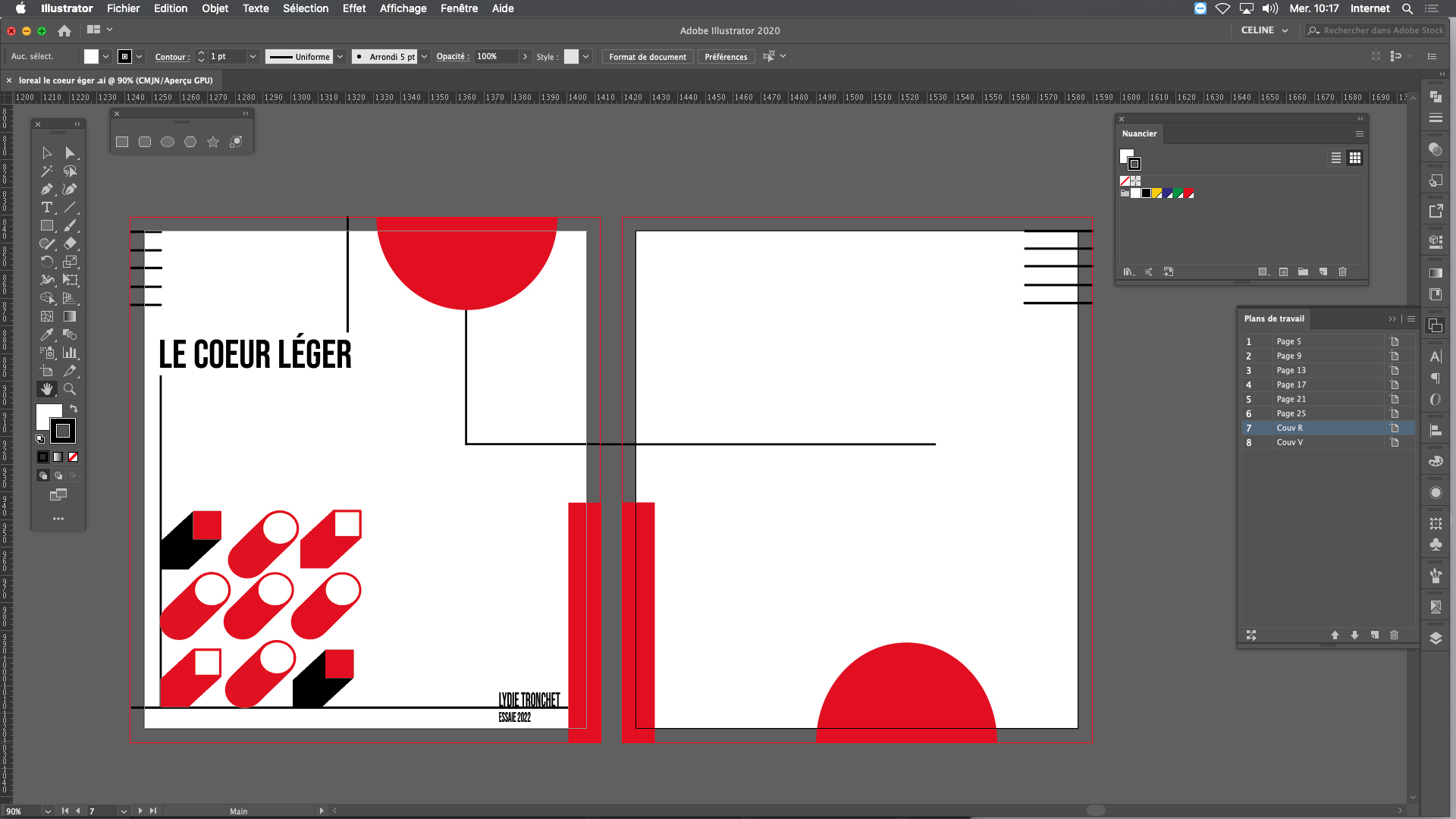Select the Hand tool
This screenshot has width=1456, height=819.
(x=47, y=390)
